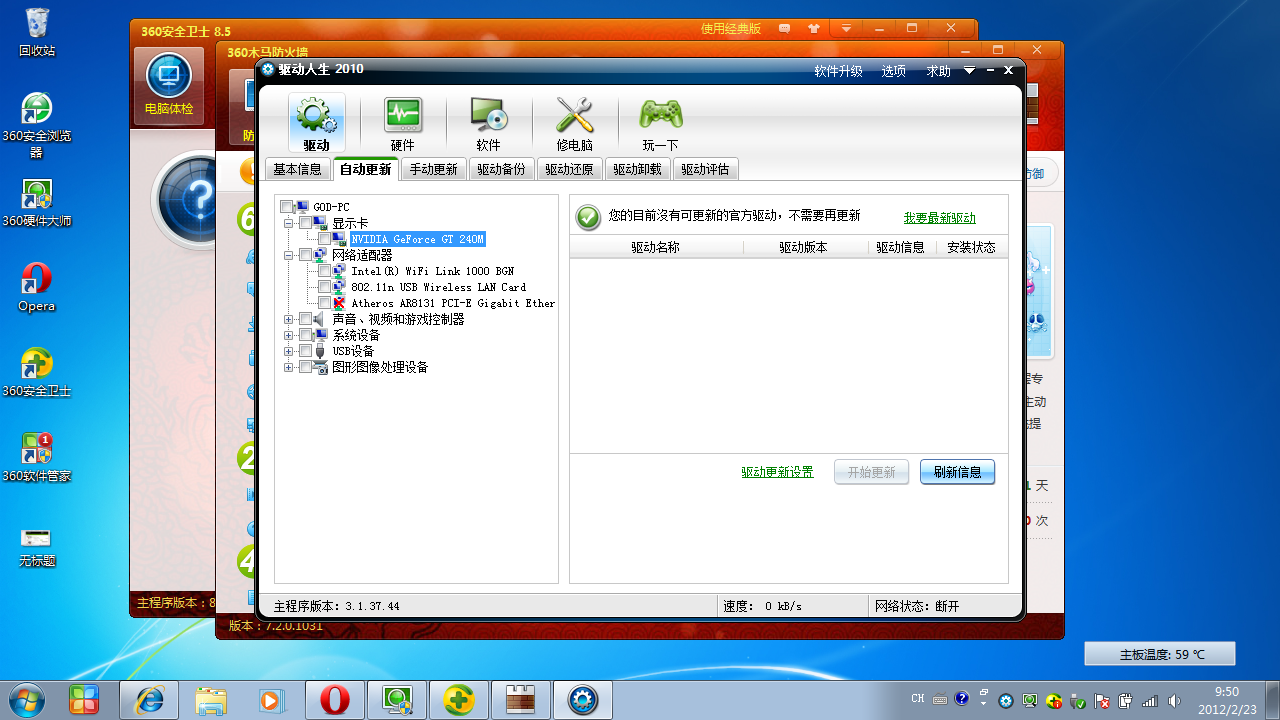Check the Intel(R) WiFi Link 1000 BGN checkbox
The height and width of the screenshot is (720, 1280).
click(325, 271)
